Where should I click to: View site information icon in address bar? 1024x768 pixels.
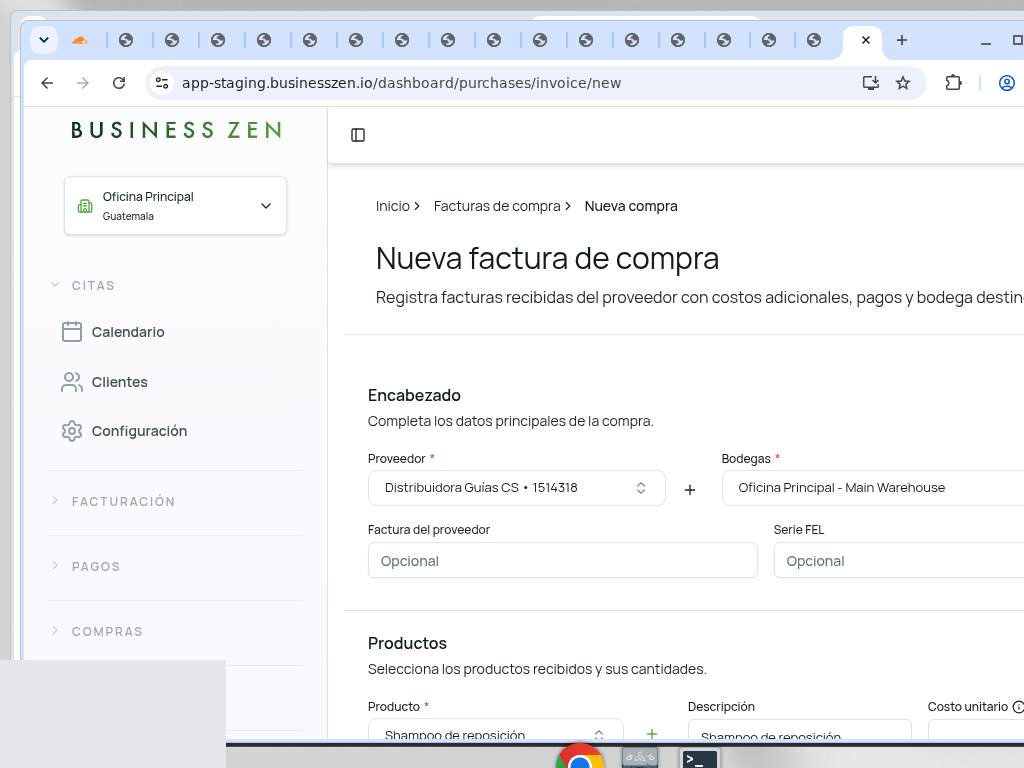pyautogui.click(x=162, y=83)
